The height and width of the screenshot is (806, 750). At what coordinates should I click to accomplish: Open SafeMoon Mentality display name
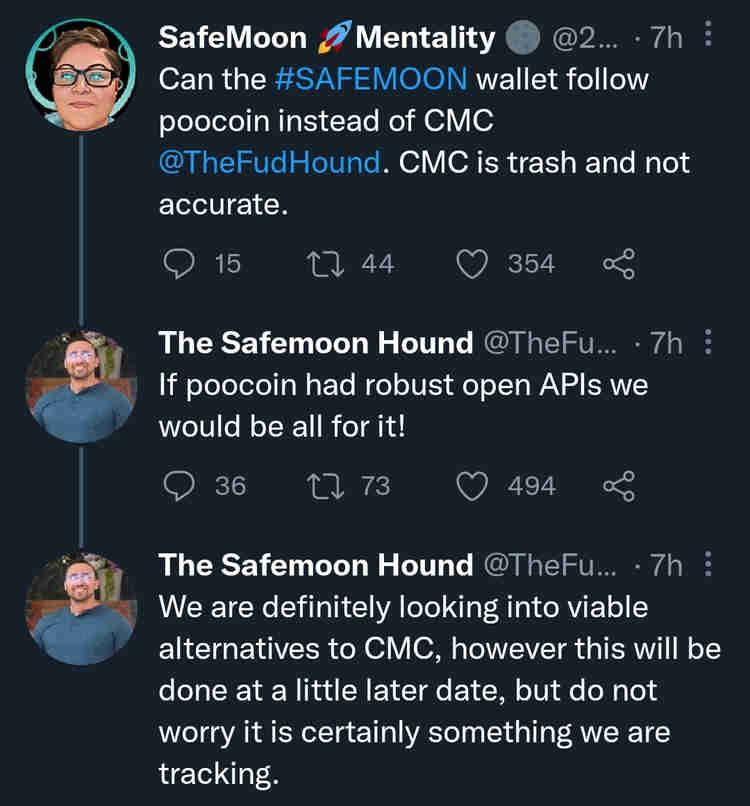tap(326, 39)
